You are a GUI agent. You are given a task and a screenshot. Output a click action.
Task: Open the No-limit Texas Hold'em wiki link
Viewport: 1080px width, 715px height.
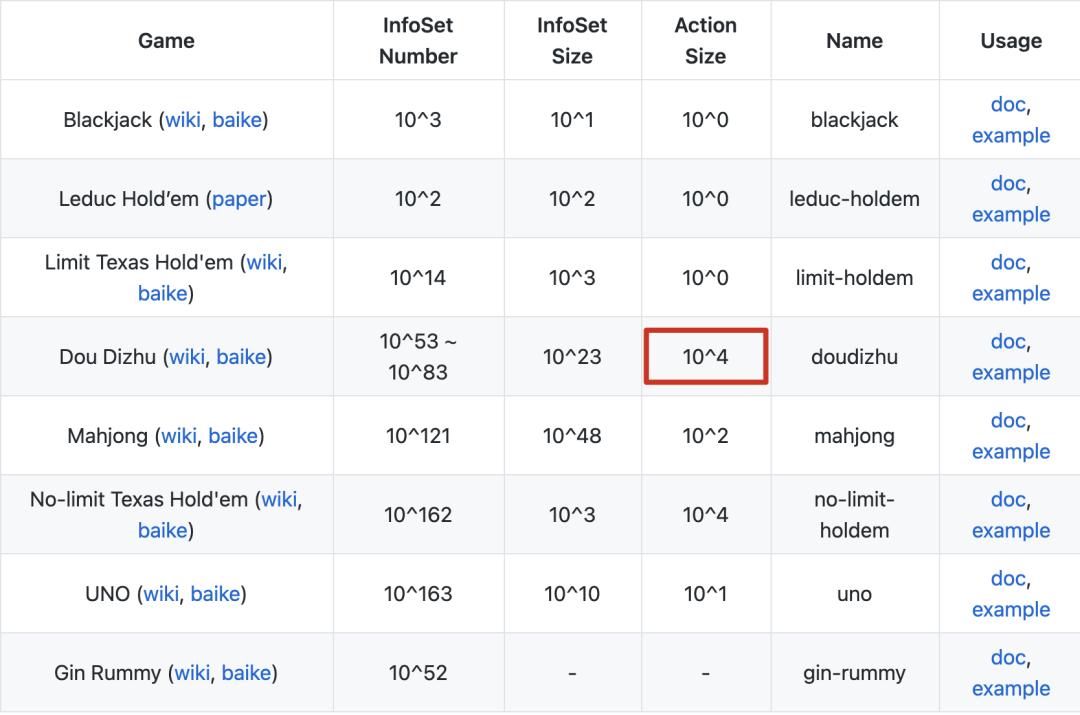point(279,500)
